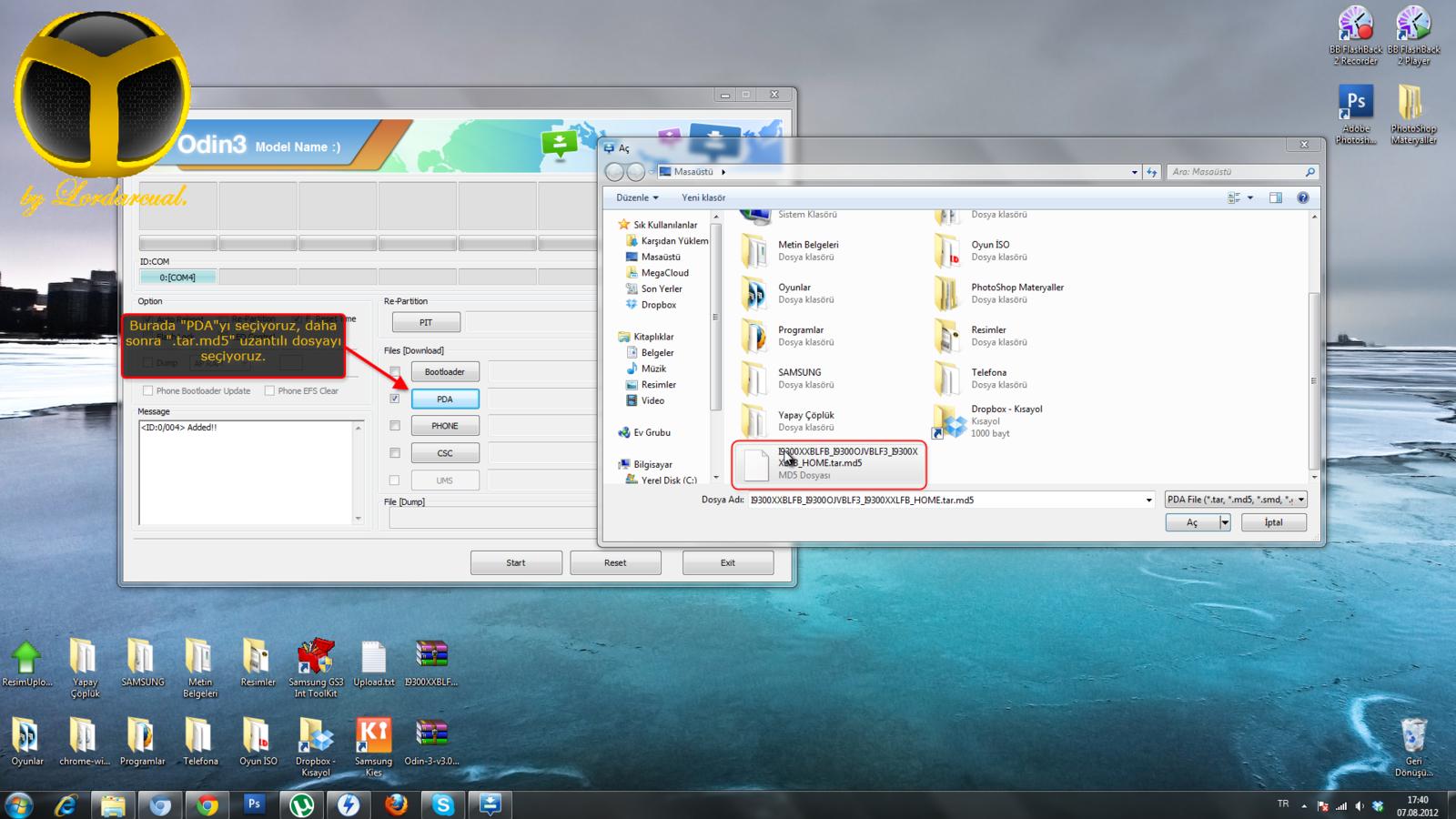
Task: Open I9300XXBLF archive on desktop
Action: (x=431, y=664)
